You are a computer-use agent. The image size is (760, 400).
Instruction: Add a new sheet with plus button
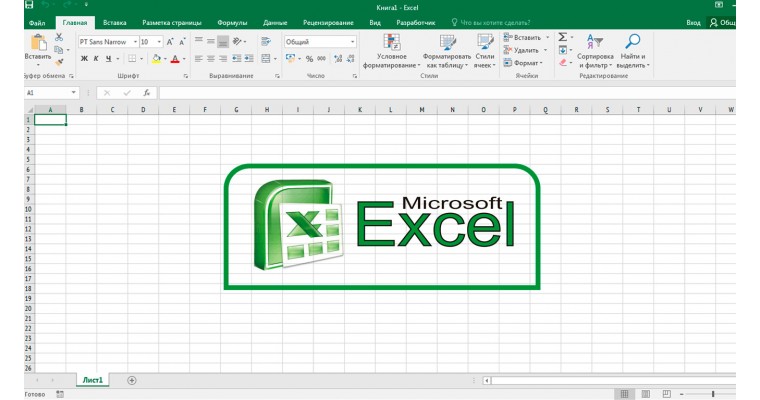(132, 380)
